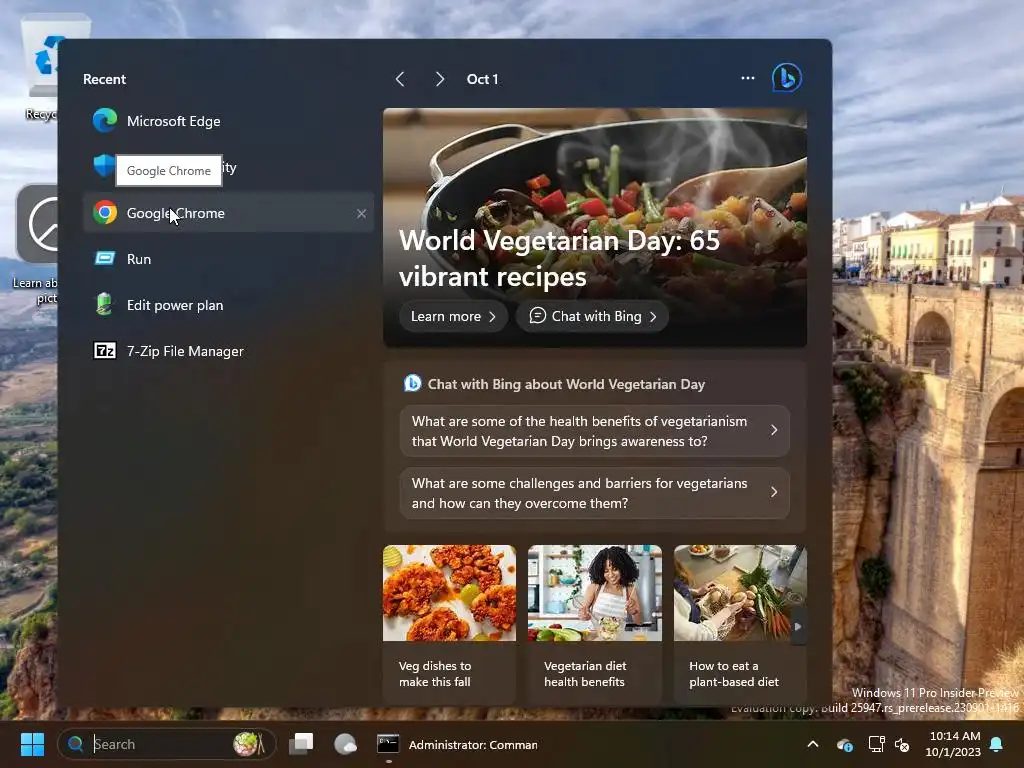Focus the taskbar Search box

click(167, 744)
